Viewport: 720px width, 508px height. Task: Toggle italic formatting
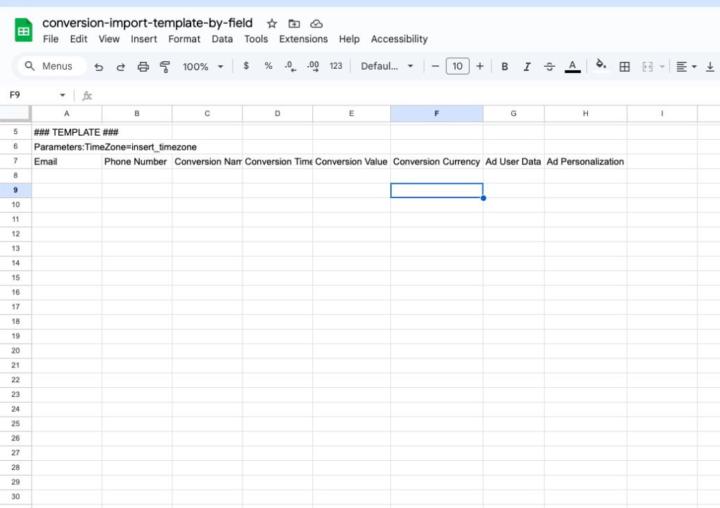click(x=527, y=67)
